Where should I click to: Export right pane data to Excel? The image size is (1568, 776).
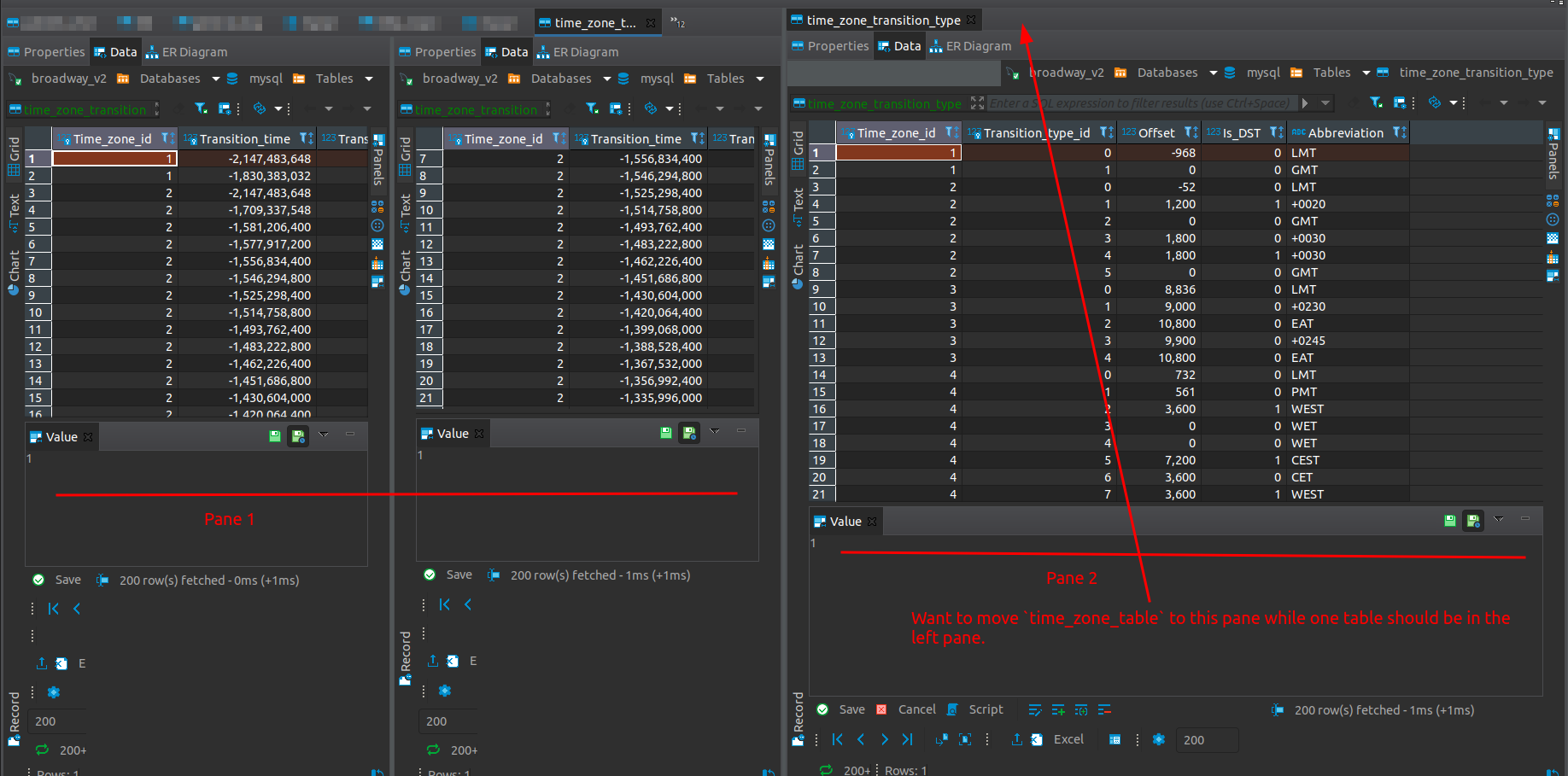[x=1057, y=739]
